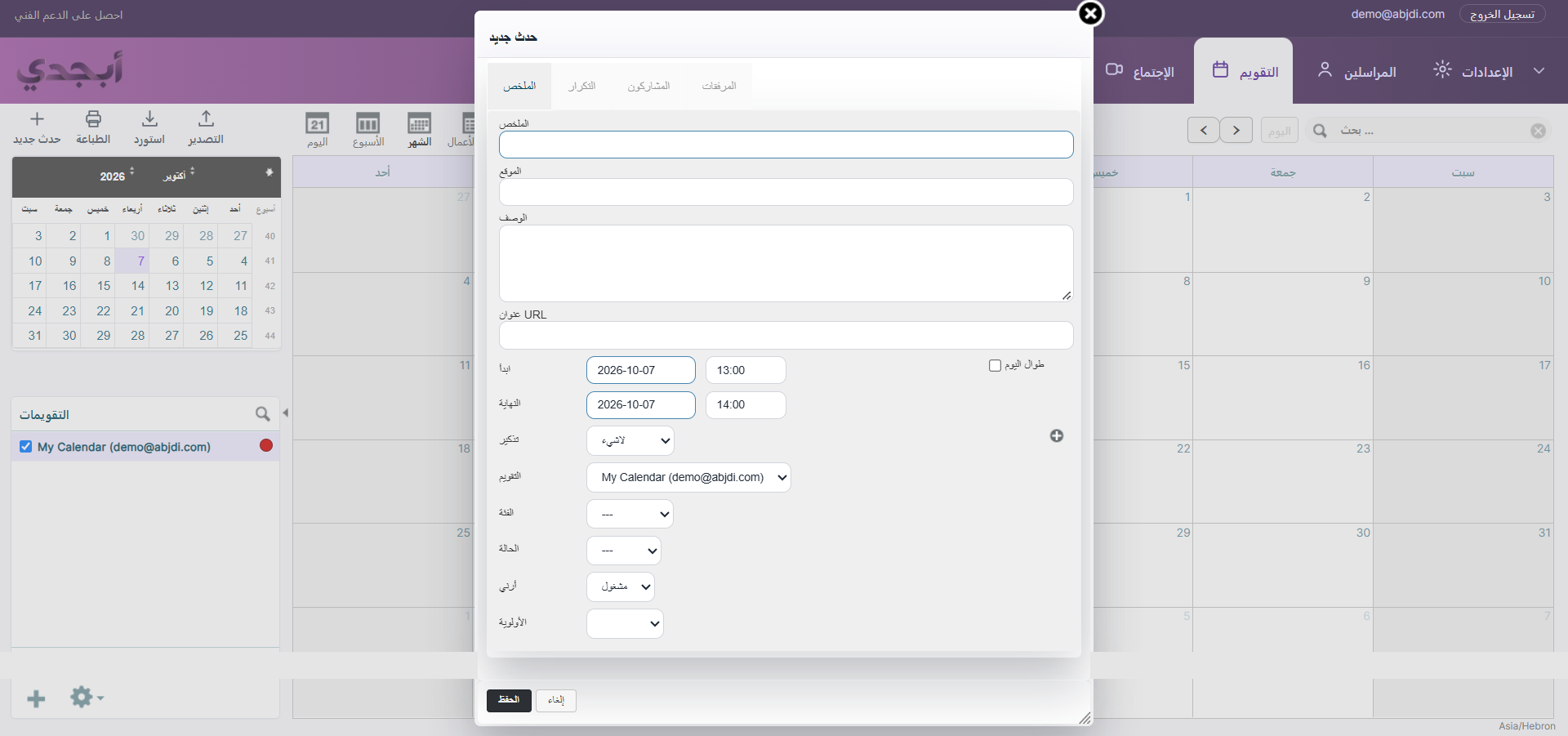Click the red My Calendar color dot
The image size is (1568, 736).
[266, 445]
